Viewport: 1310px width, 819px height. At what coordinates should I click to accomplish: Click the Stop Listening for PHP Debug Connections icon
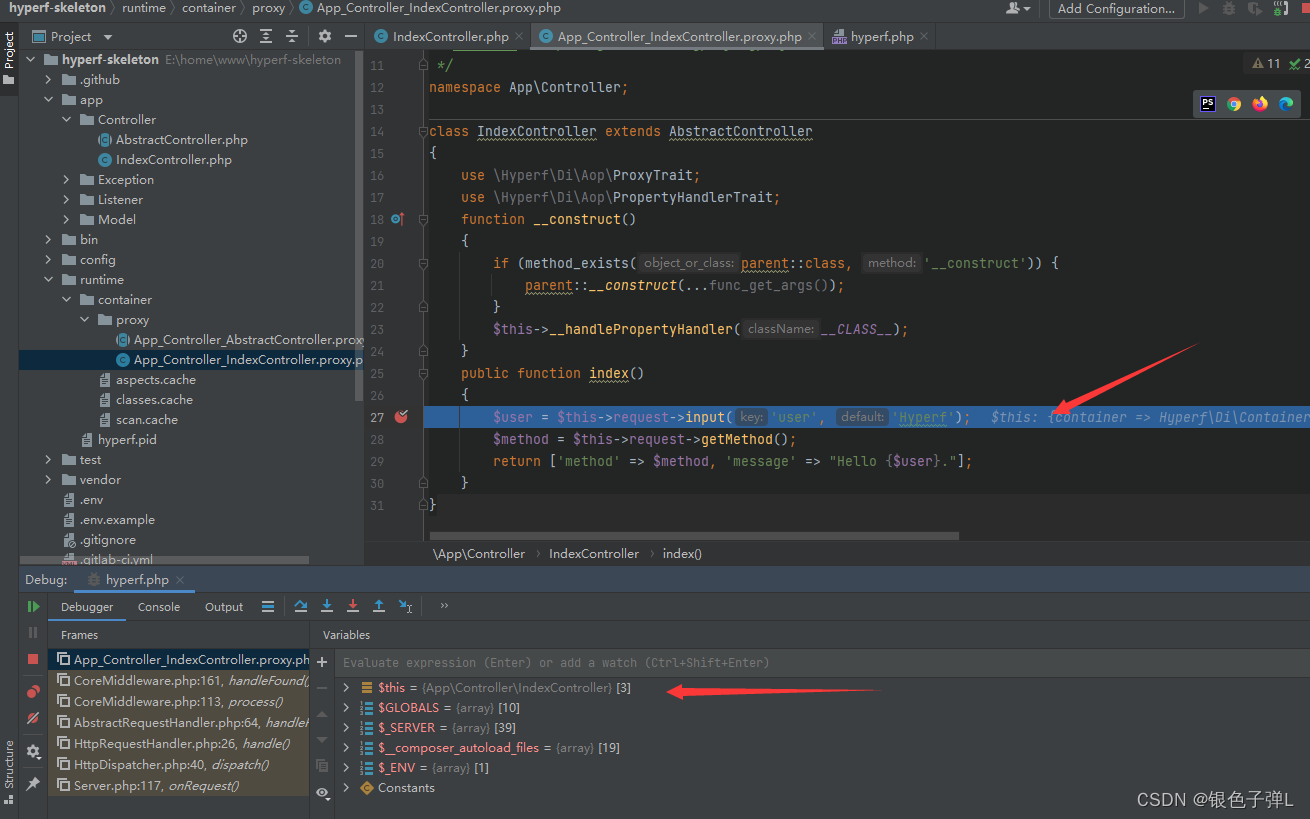pyautogui.click(x=1280, y=9)
